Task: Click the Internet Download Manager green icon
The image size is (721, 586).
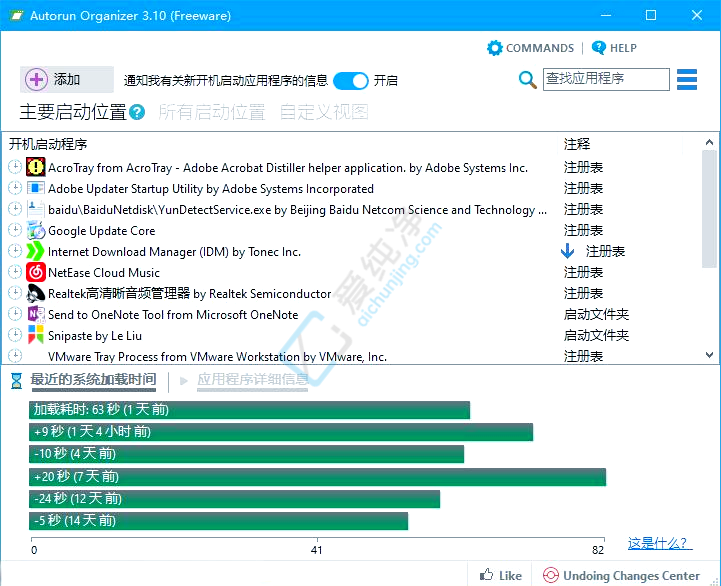Action: (x=35, y=251)
